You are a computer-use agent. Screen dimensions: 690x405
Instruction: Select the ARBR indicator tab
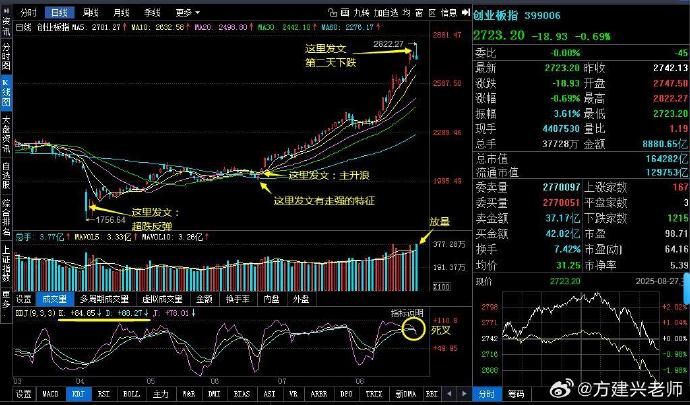[x=319, y=394]
